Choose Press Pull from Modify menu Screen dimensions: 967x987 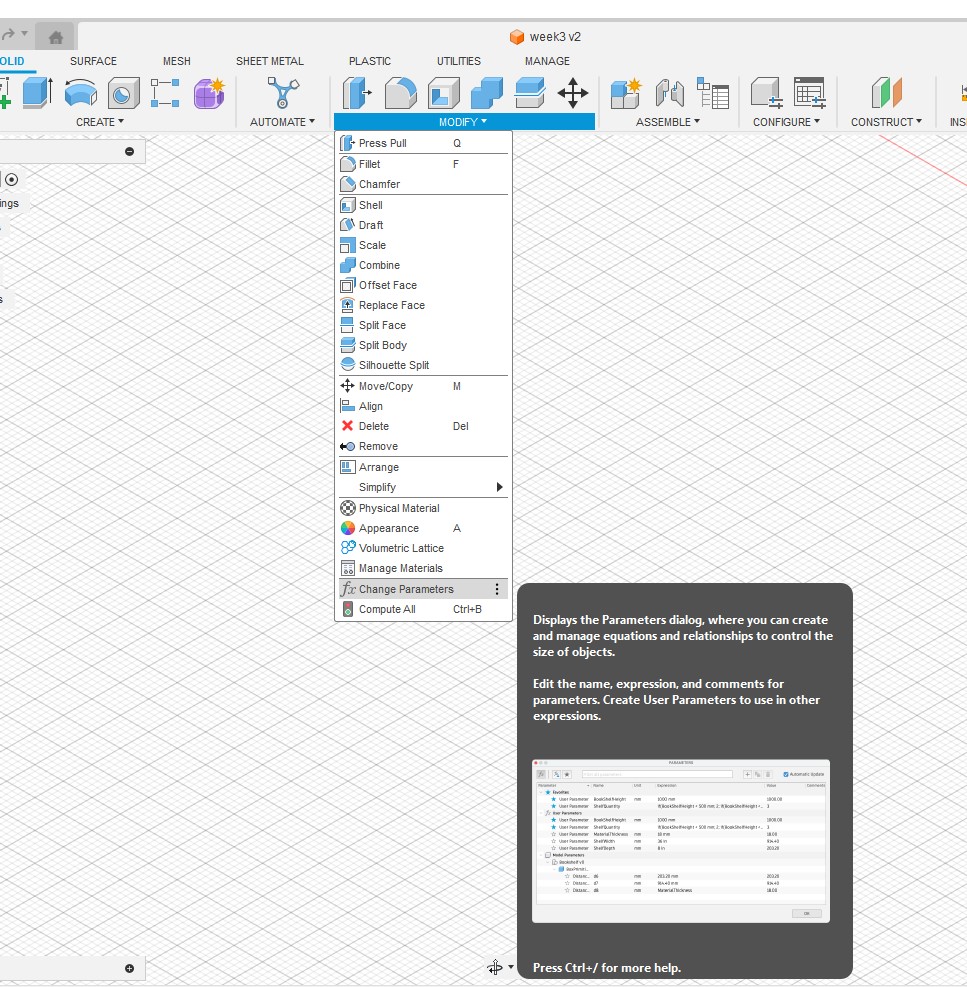423,144
